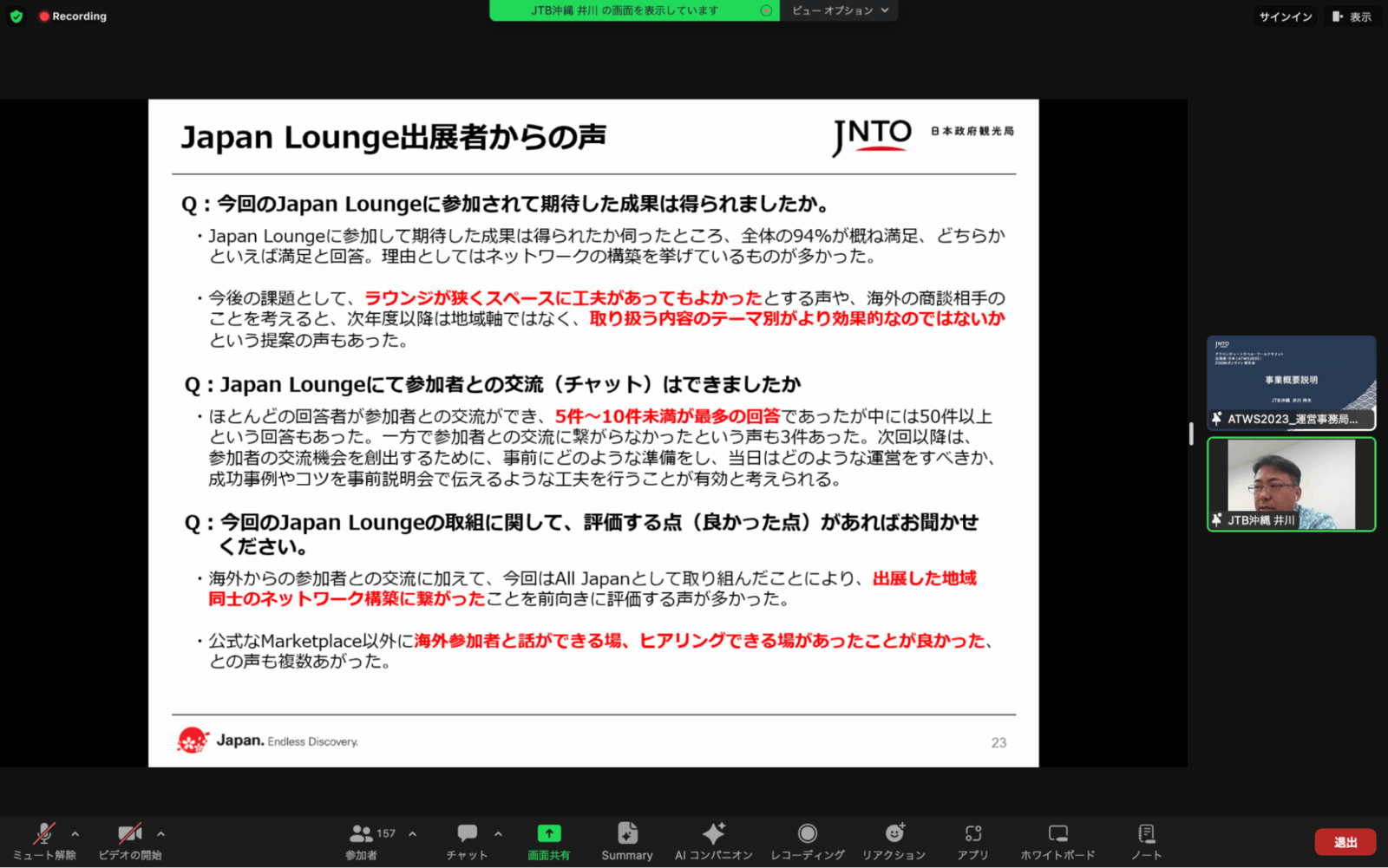Screen dimensions: 1388x868
Task: Click the display view button at top right
Action: pos(1352,16)
